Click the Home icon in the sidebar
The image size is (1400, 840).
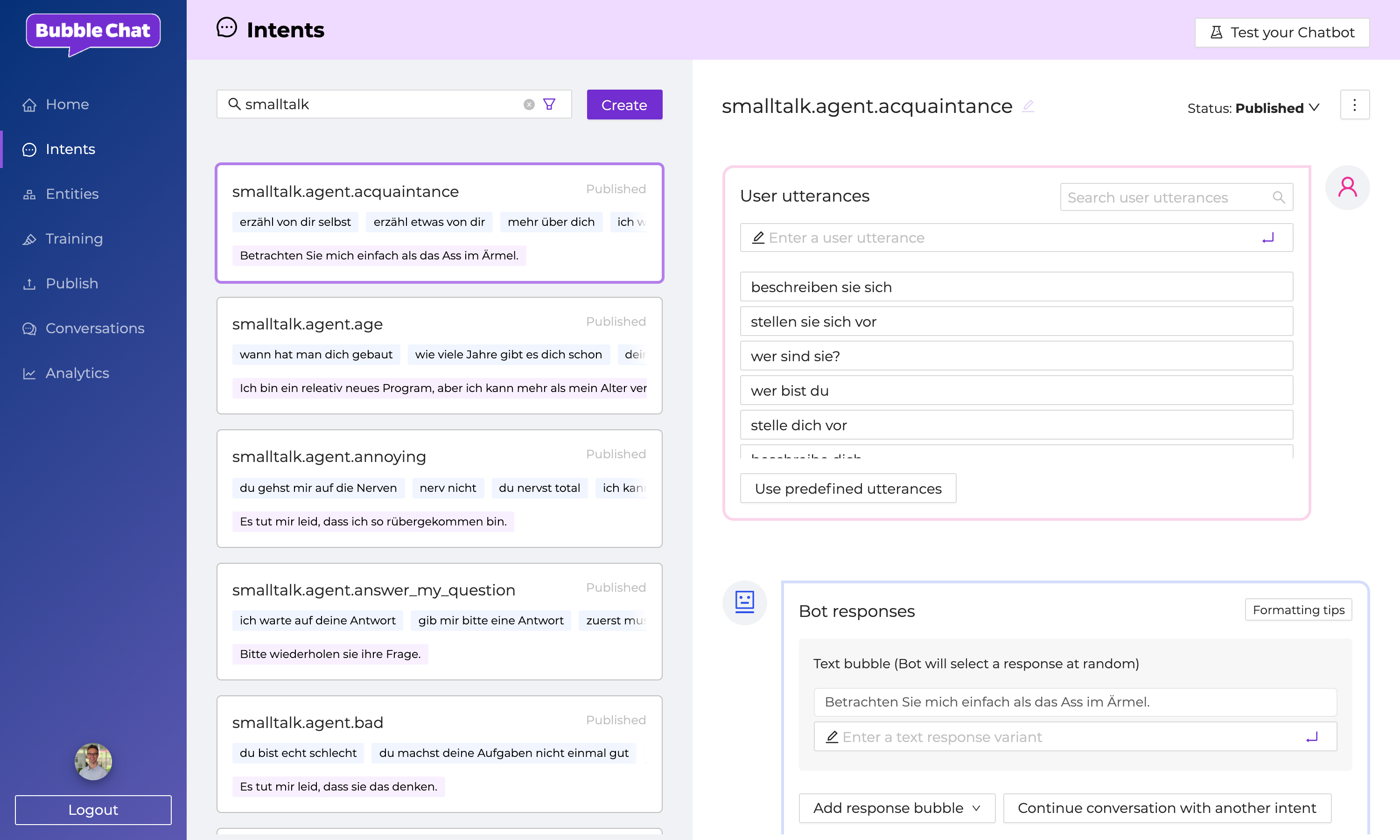(30, 104)
